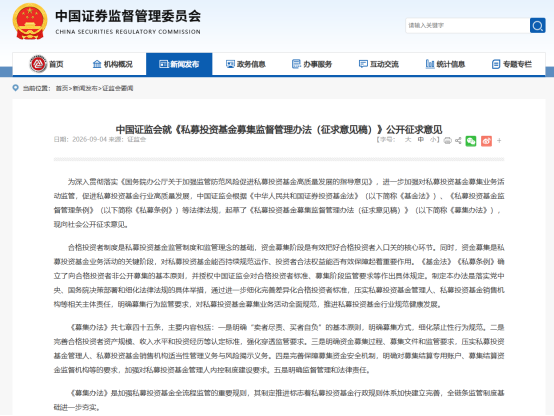
Task: Set font size to 小
Action: coord(433,140)
